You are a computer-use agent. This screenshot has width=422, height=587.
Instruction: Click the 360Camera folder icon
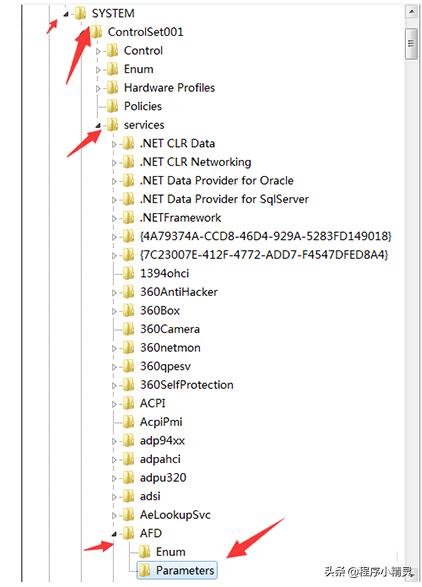pos(128,329)
